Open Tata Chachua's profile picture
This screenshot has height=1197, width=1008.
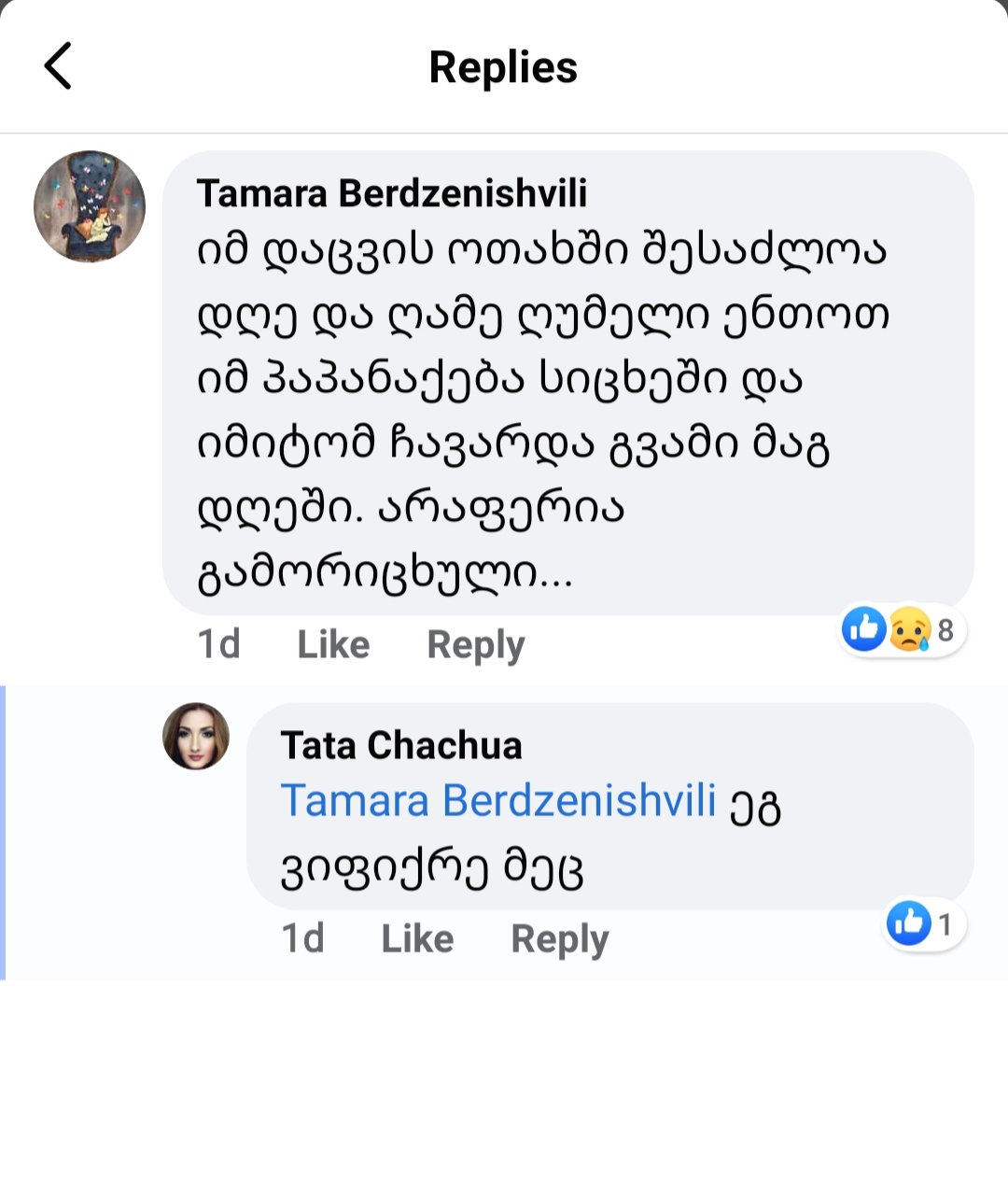tap(196, 737)
